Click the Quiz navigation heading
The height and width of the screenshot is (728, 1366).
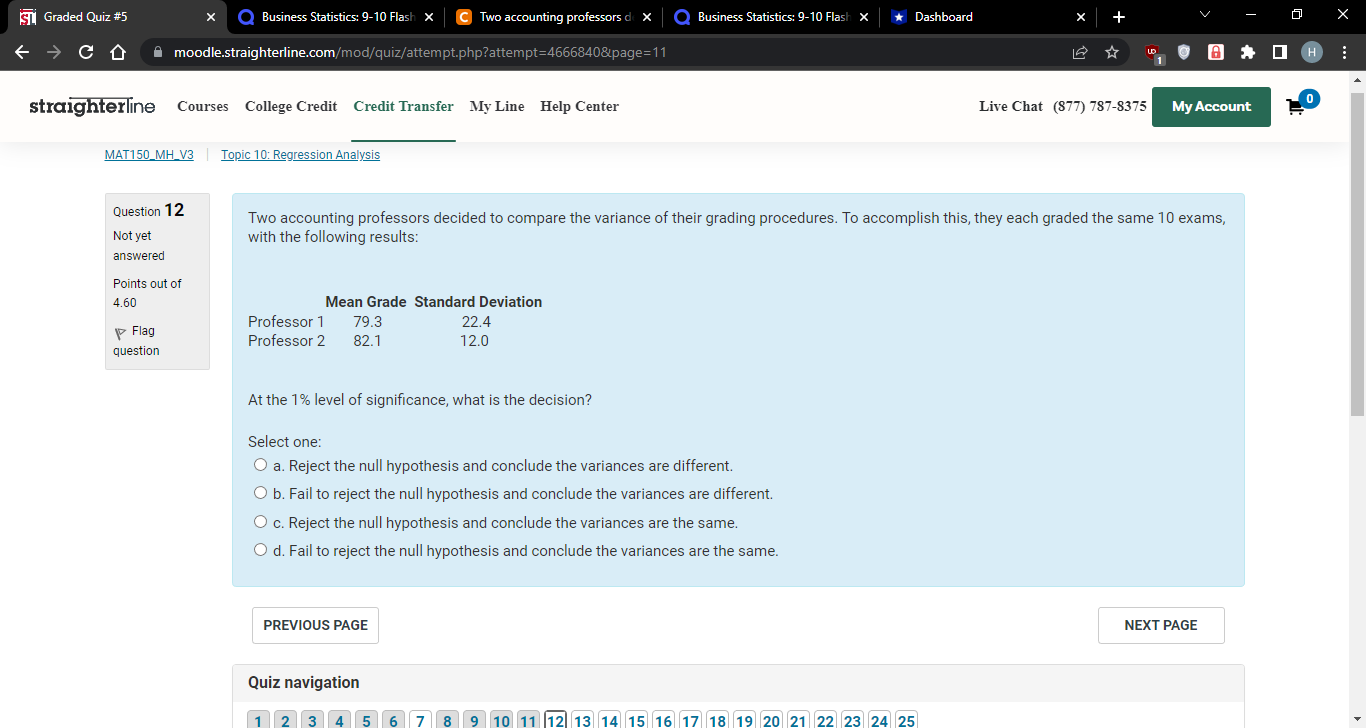[303, 683]
